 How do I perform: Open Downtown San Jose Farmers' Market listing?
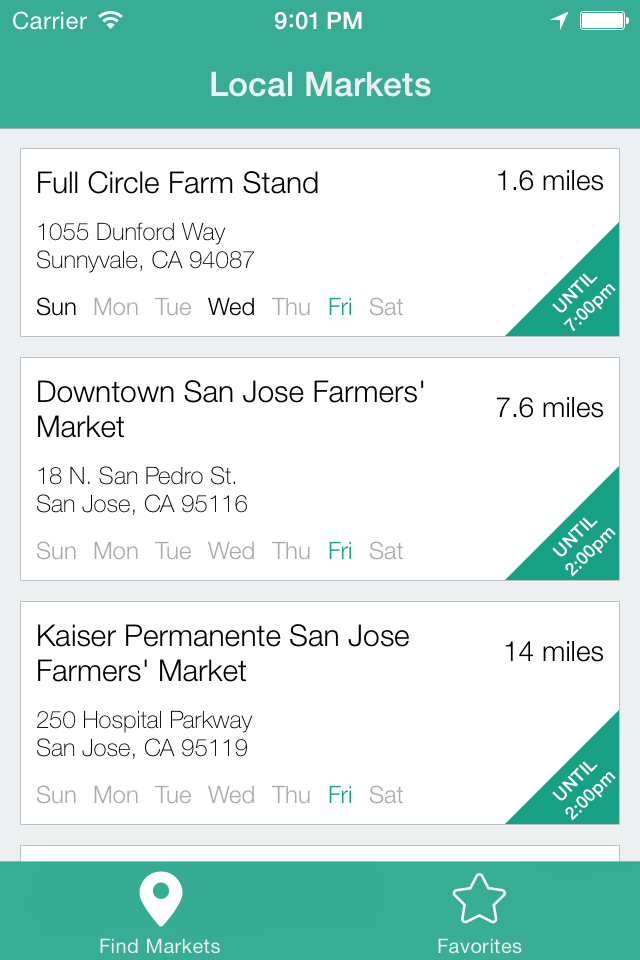[x=230, y=409]
